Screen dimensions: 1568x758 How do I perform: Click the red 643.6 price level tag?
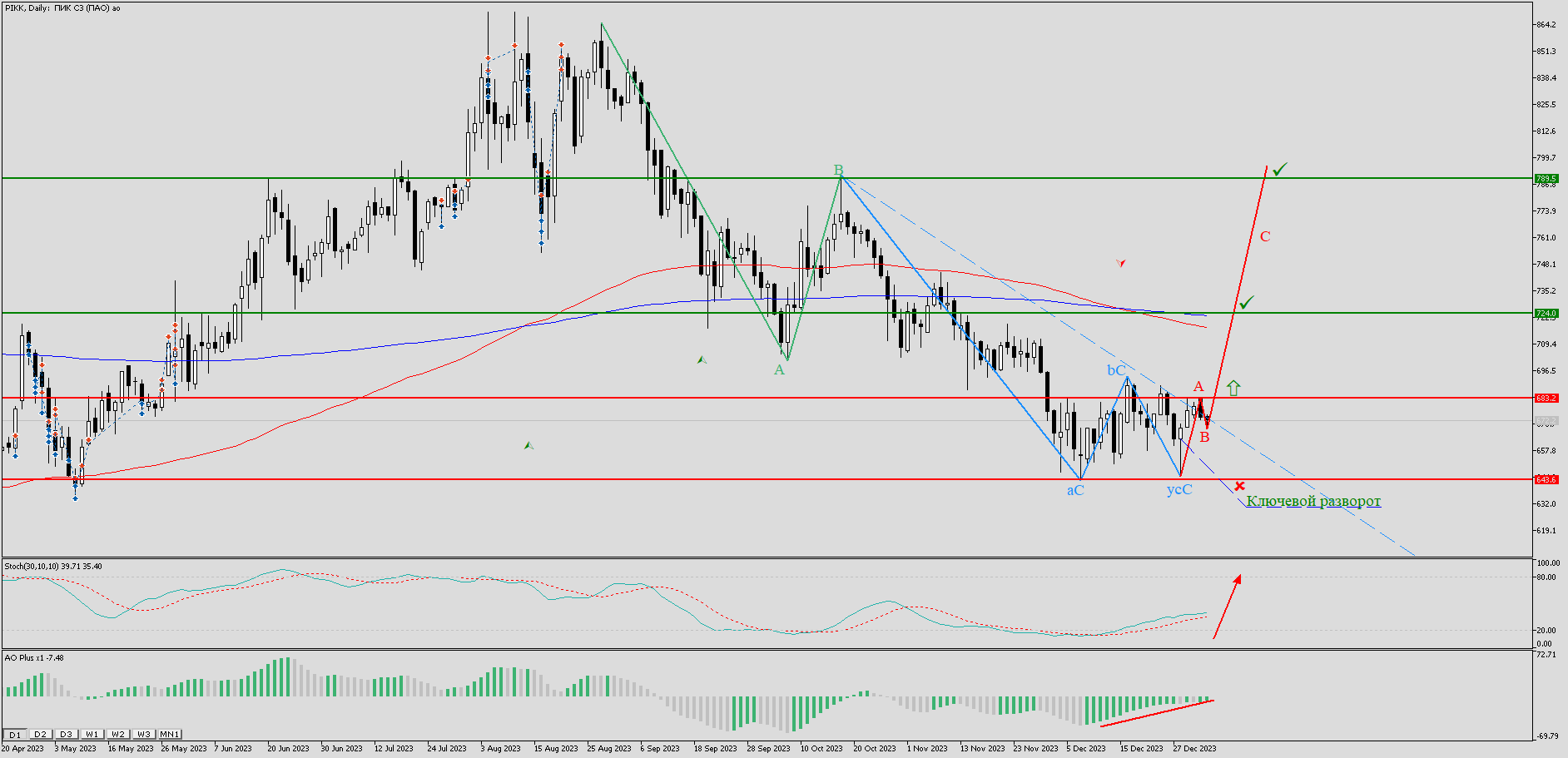1546,479
